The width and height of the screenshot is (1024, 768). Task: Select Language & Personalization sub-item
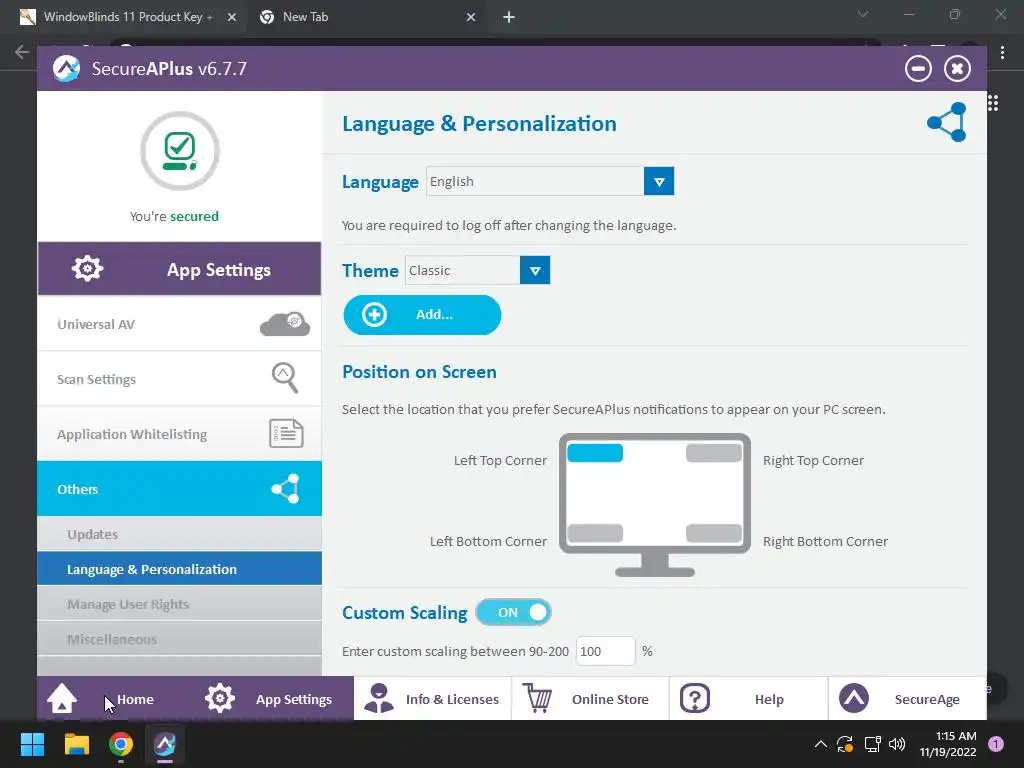(x=180, y=569)
